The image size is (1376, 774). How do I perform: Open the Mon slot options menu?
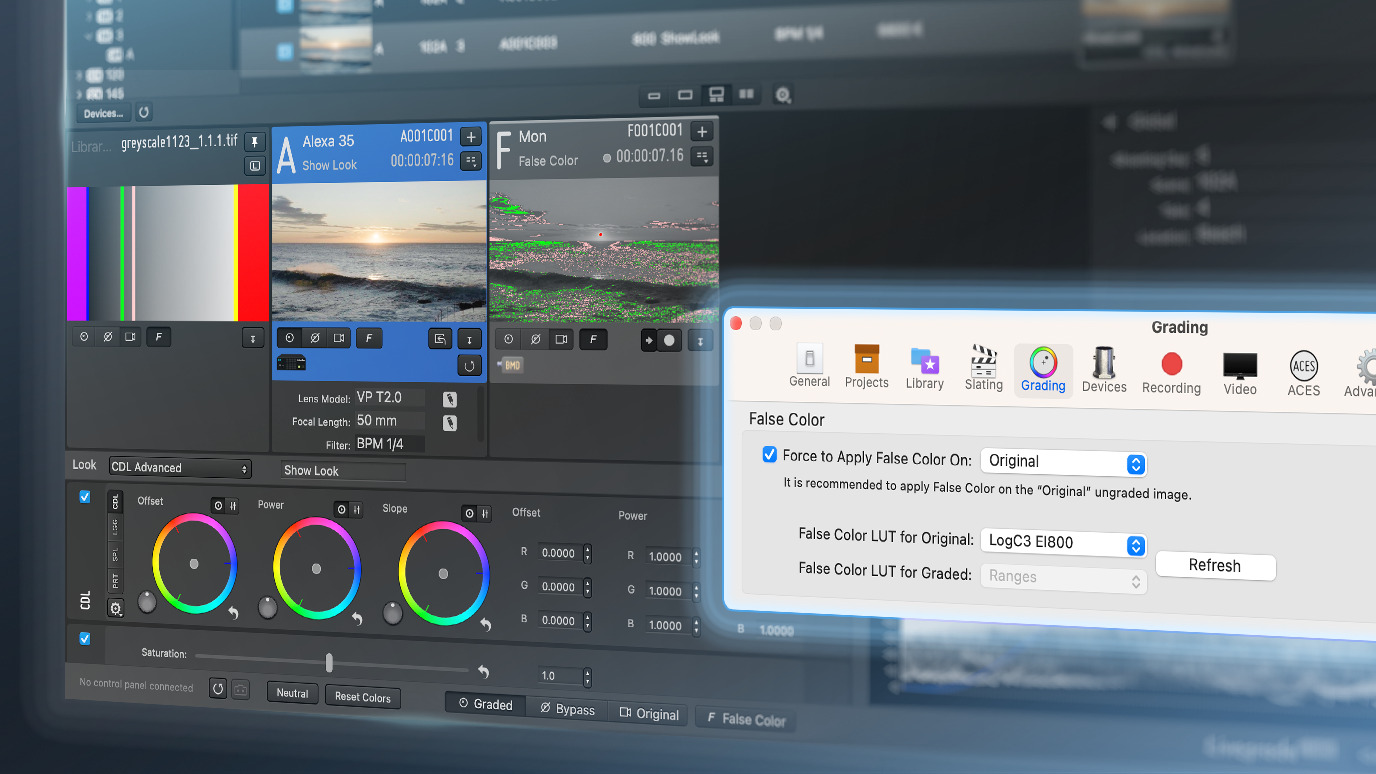coord(703,156)
